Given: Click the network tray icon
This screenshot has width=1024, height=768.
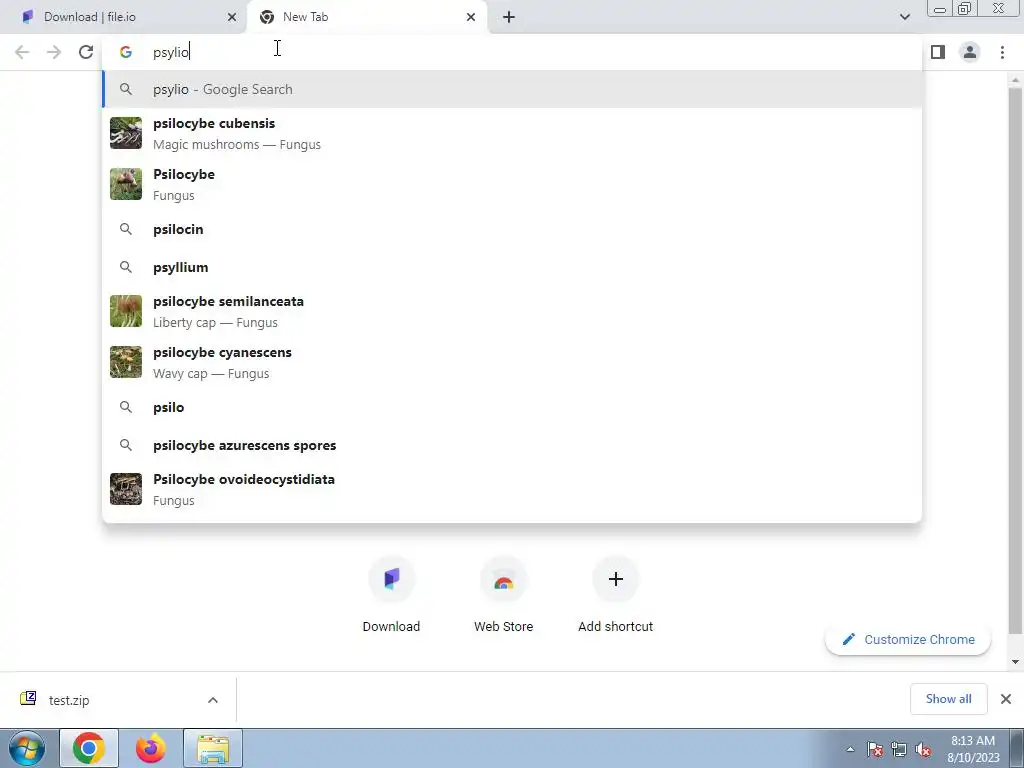Looking at the screenshot, I should click(x=899, y=750).
